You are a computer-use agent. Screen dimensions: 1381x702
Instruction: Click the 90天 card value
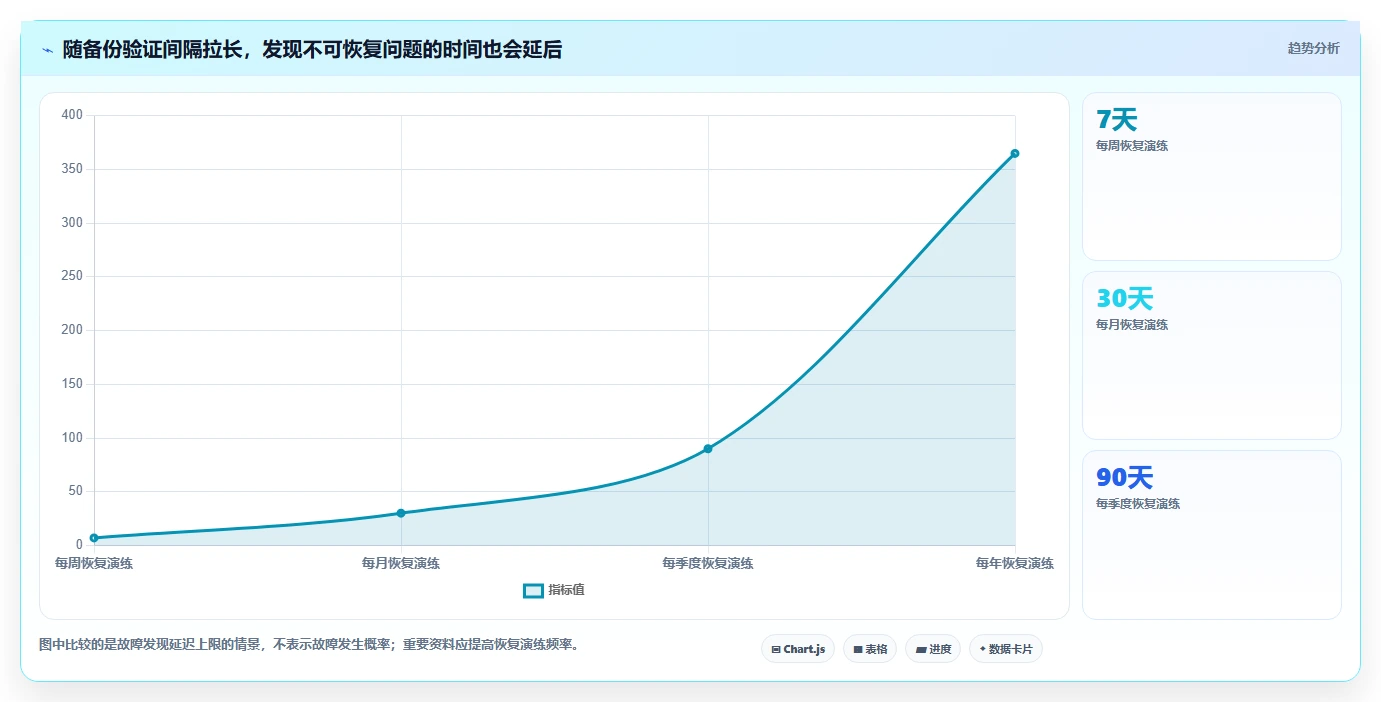[1125, 478]
